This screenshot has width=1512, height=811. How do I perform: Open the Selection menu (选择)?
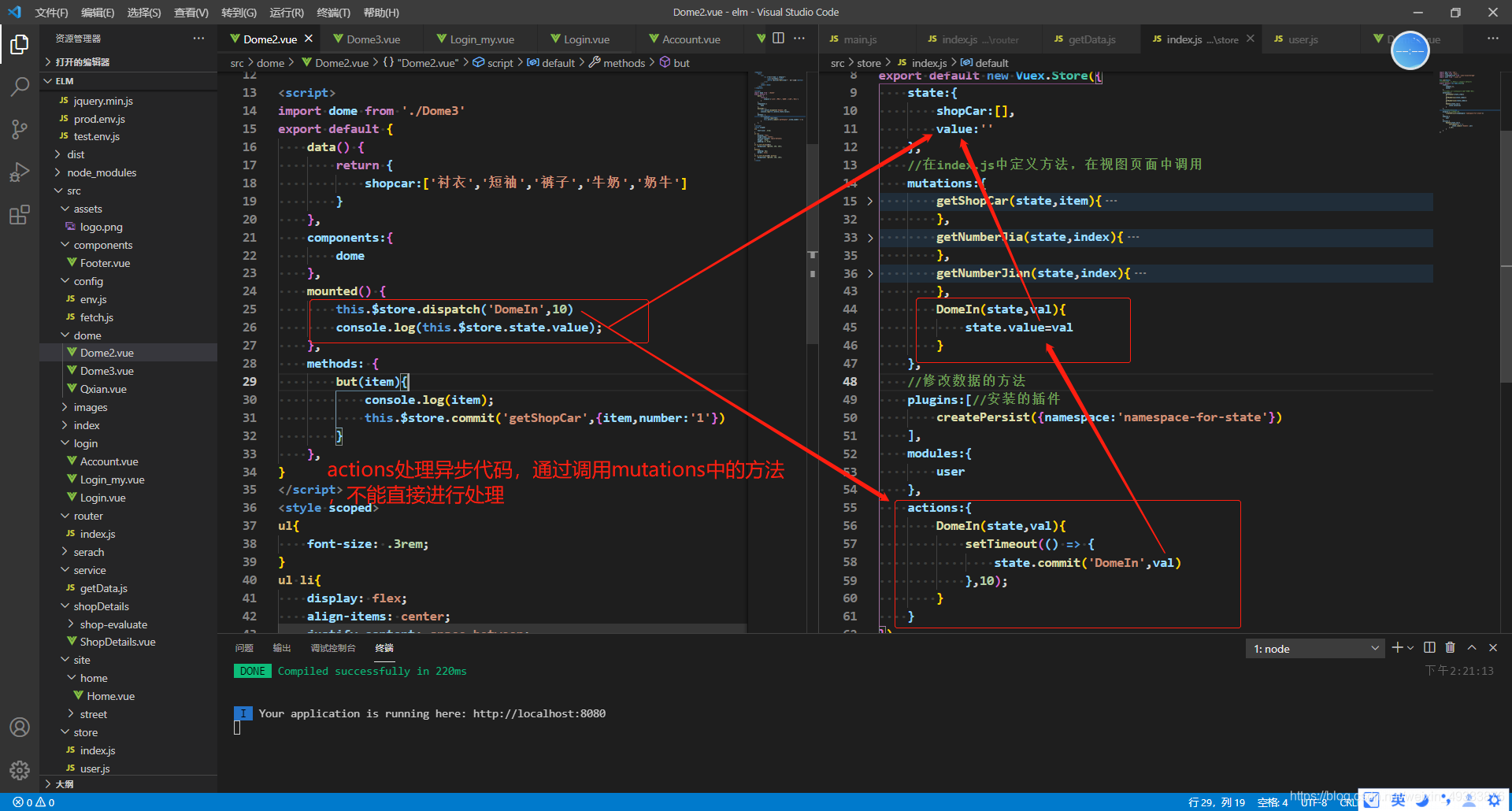tap(144, 13)
